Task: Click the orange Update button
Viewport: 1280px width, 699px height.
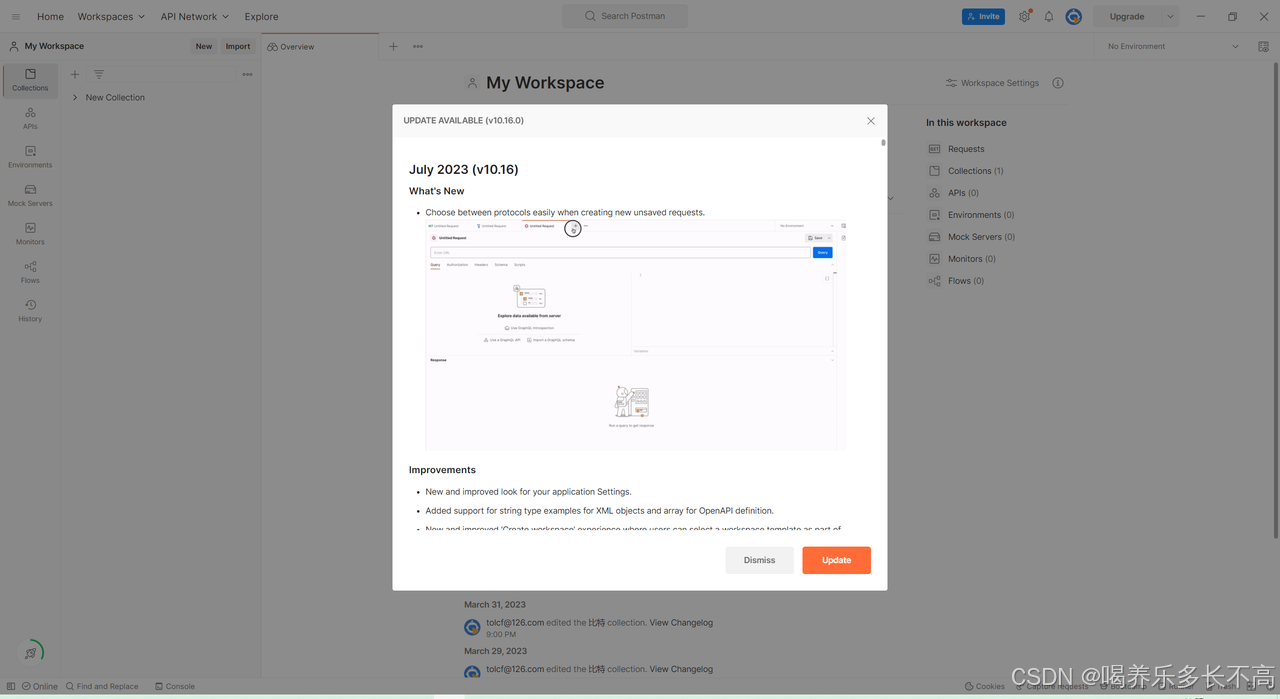Action: tap(836, 560)
